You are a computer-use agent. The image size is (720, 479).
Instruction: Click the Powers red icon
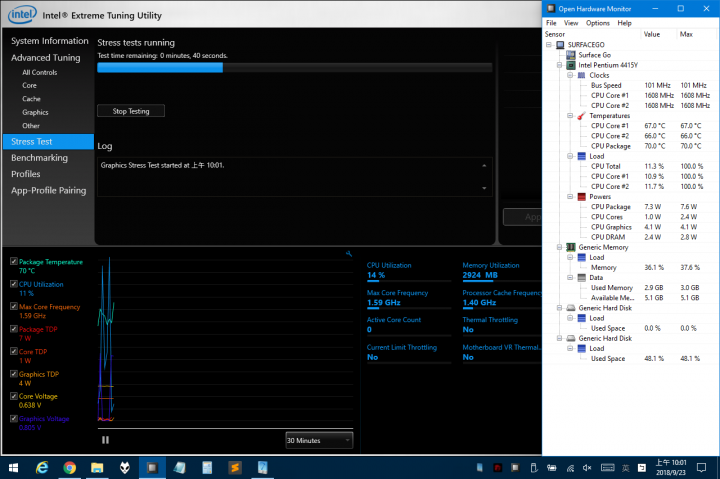[x=581, y=197]
